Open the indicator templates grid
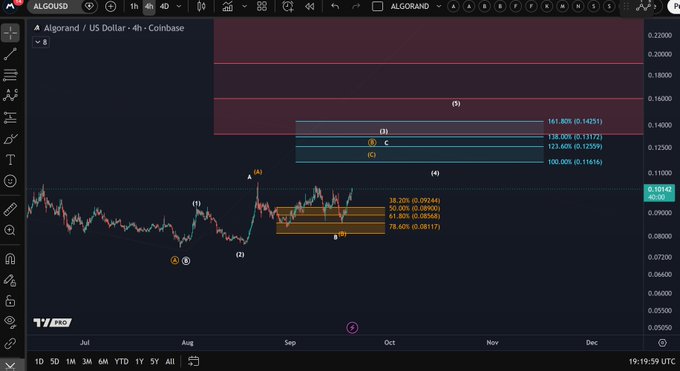 coord(262,7)
